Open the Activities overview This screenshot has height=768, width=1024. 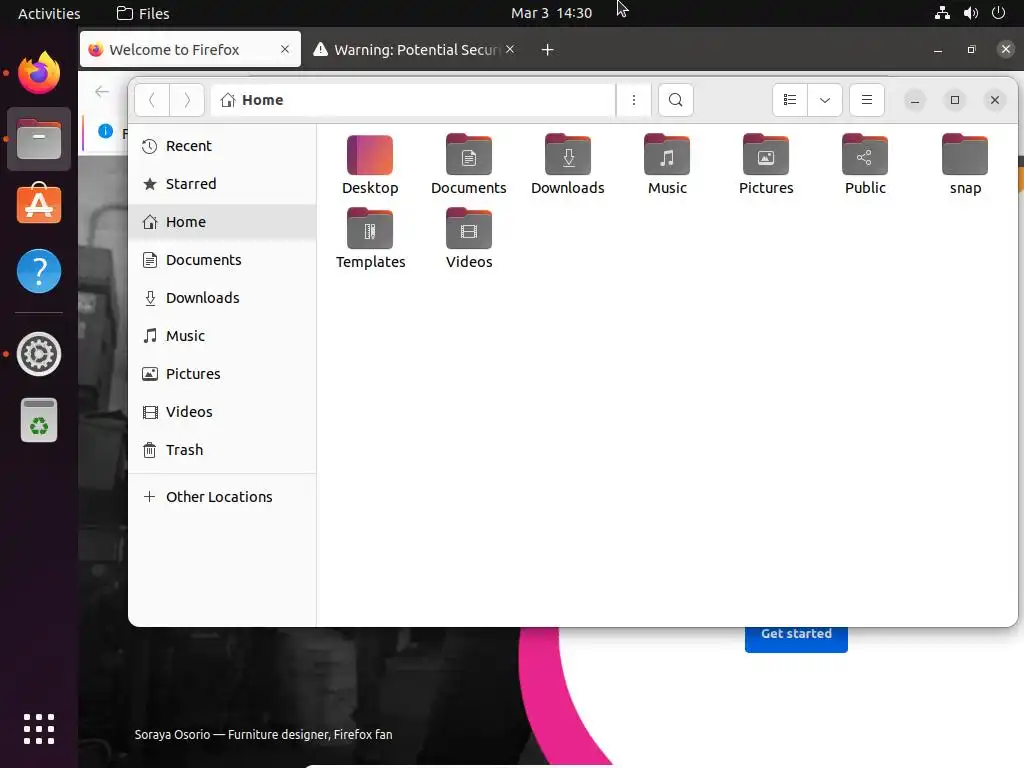[x=49, y=13]
